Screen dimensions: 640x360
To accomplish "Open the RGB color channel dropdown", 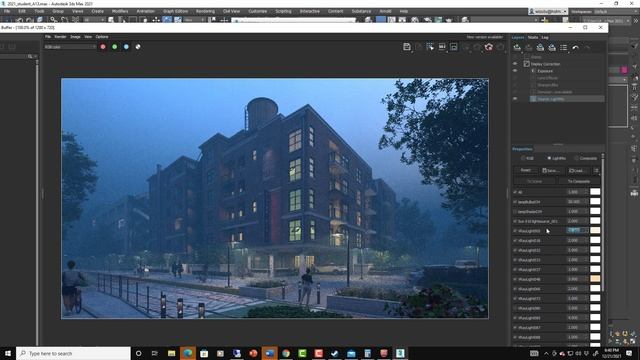I will pyautogui.click(x=70, y=47).
